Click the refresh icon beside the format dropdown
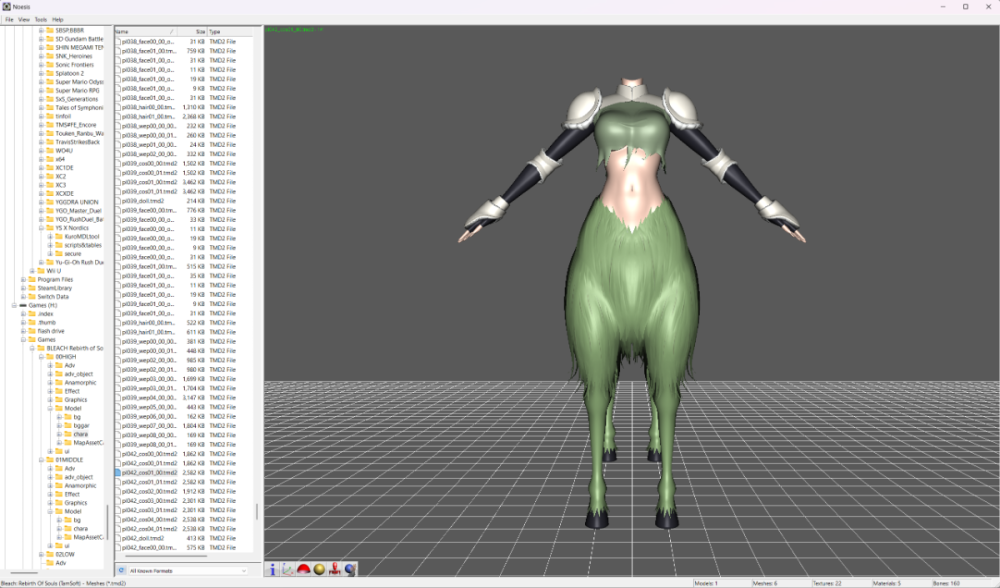 tap(121, 570)
